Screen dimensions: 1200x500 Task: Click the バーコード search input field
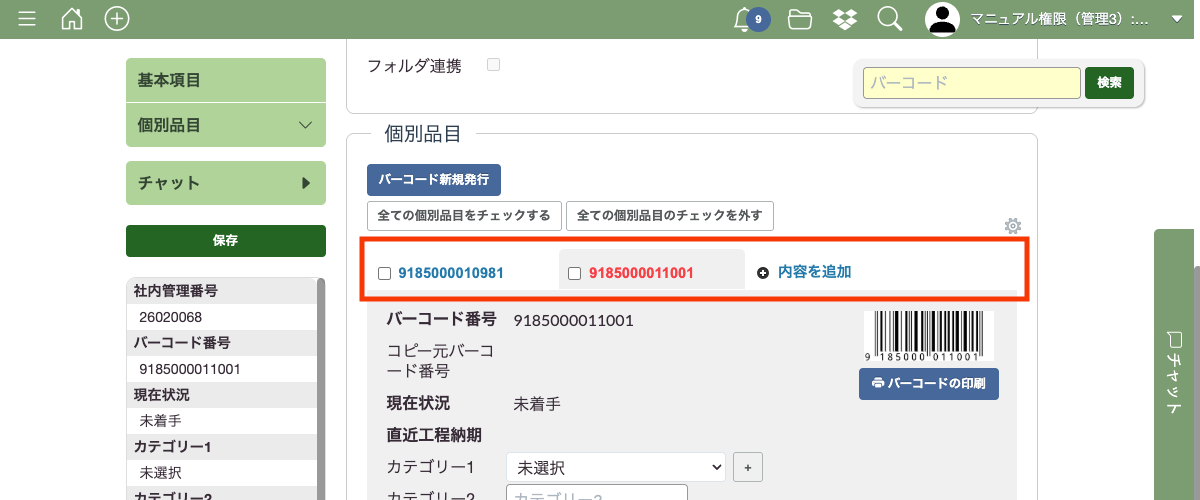click(x=971, y=83)
